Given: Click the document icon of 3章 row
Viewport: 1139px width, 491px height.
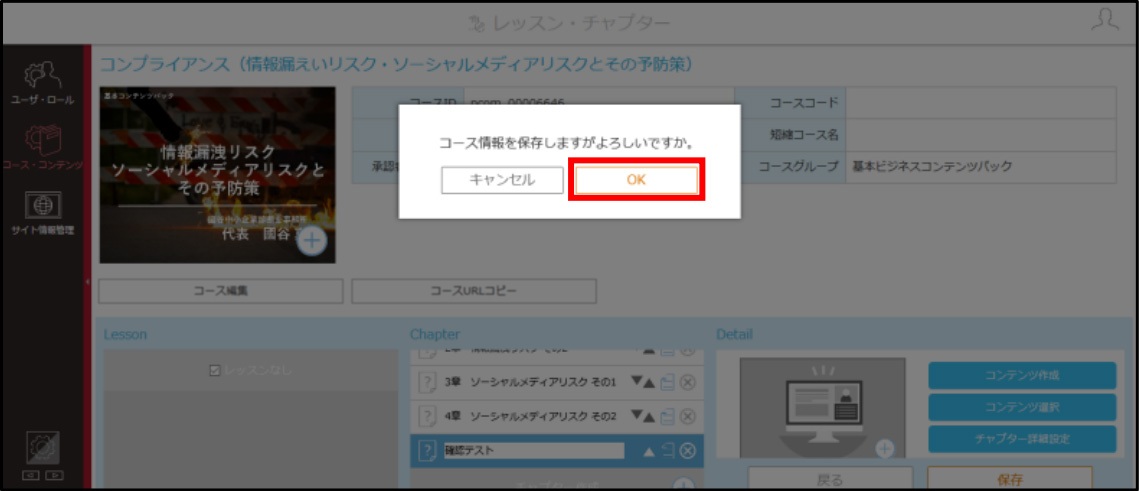Looking at the screenshot, I should [428, 383].
